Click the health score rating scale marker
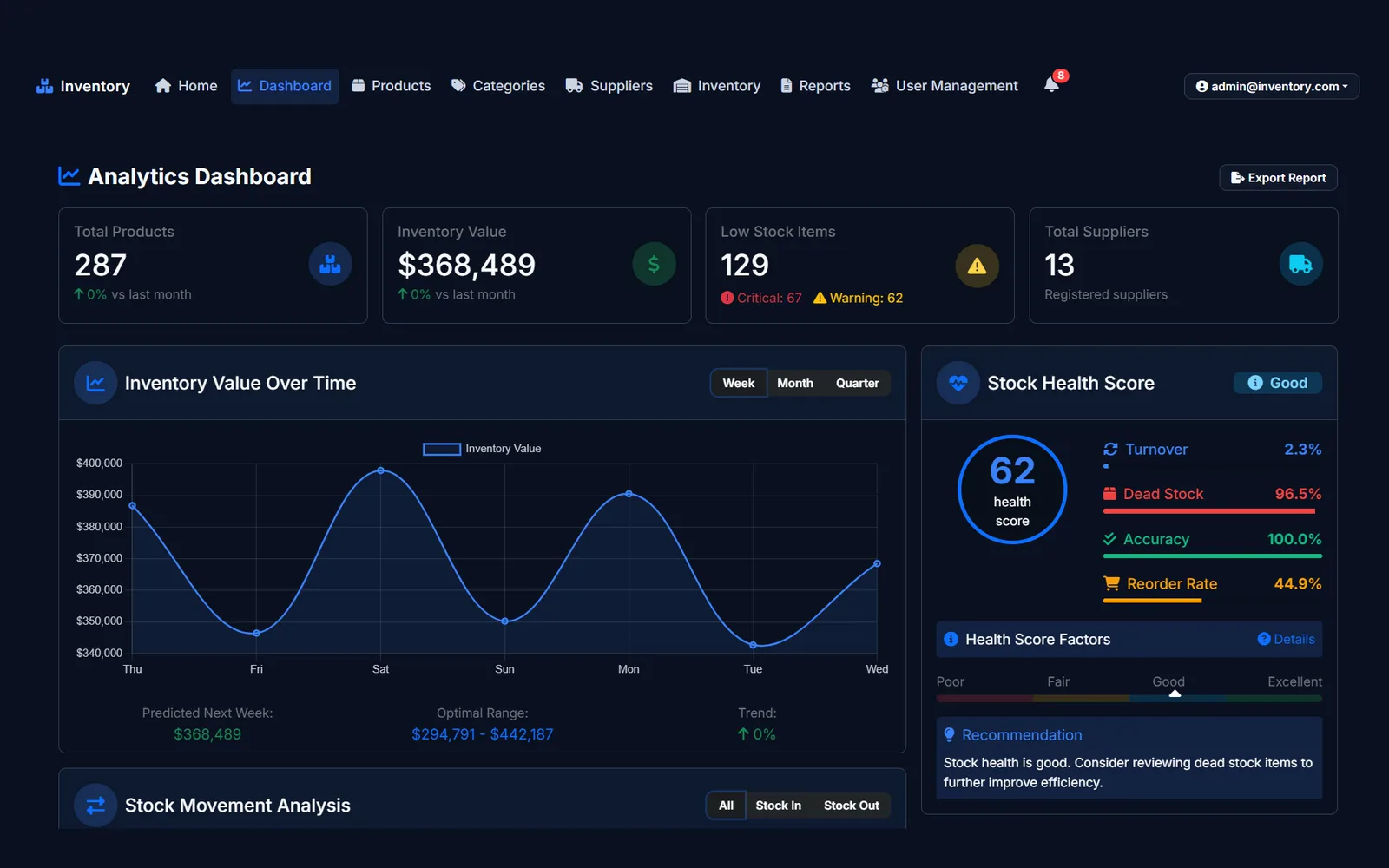This screenshot has height=868, width=1389. 1175,694
